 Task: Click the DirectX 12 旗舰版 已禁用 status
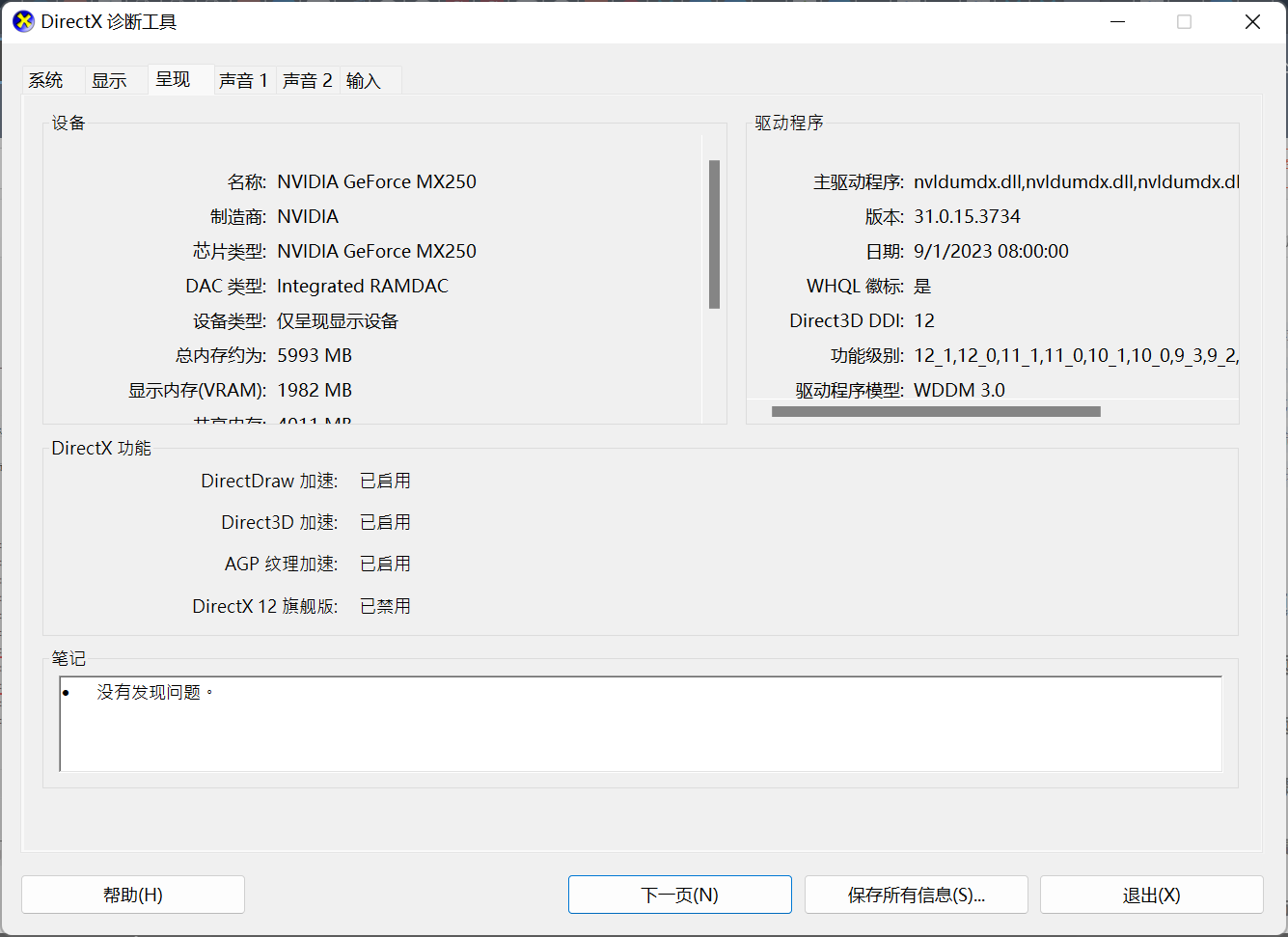pyautogui.click(x=385, y=606)
